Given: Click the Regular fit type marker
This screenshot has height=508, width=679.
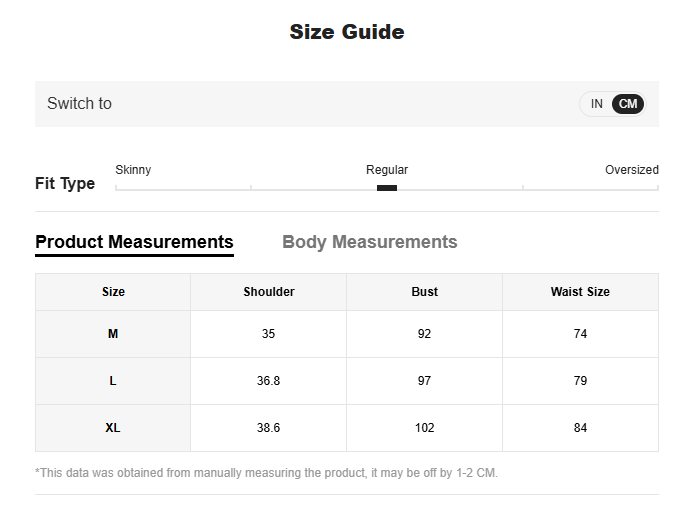Looking at the screenshot, I should [x=387, y=187].
